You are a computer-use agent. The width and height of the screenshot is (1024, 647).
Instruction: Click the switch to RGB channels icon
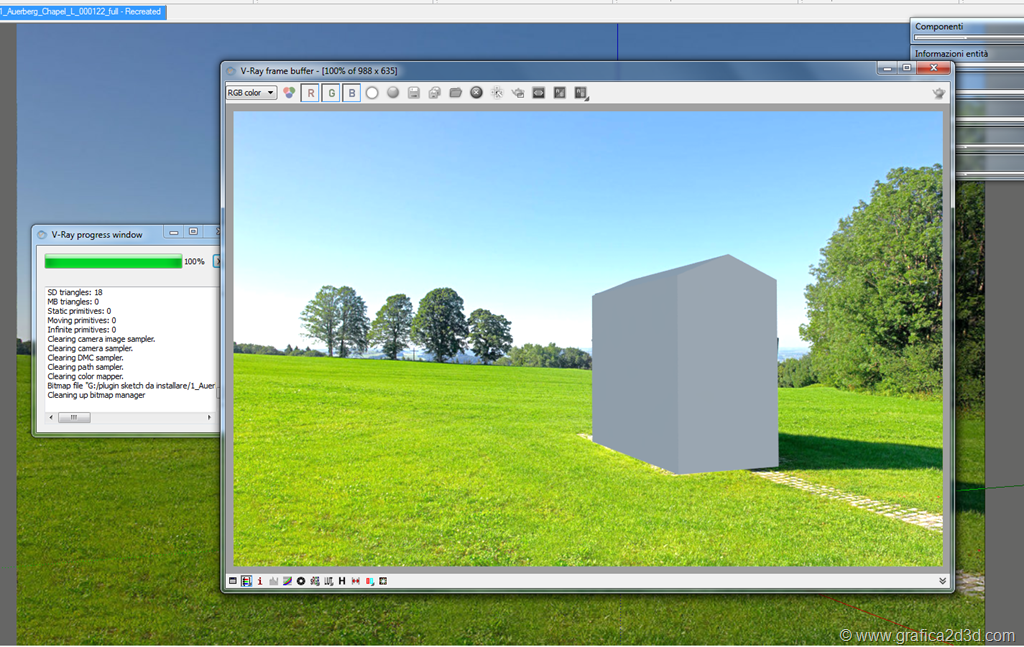click(x=289, y=93)
